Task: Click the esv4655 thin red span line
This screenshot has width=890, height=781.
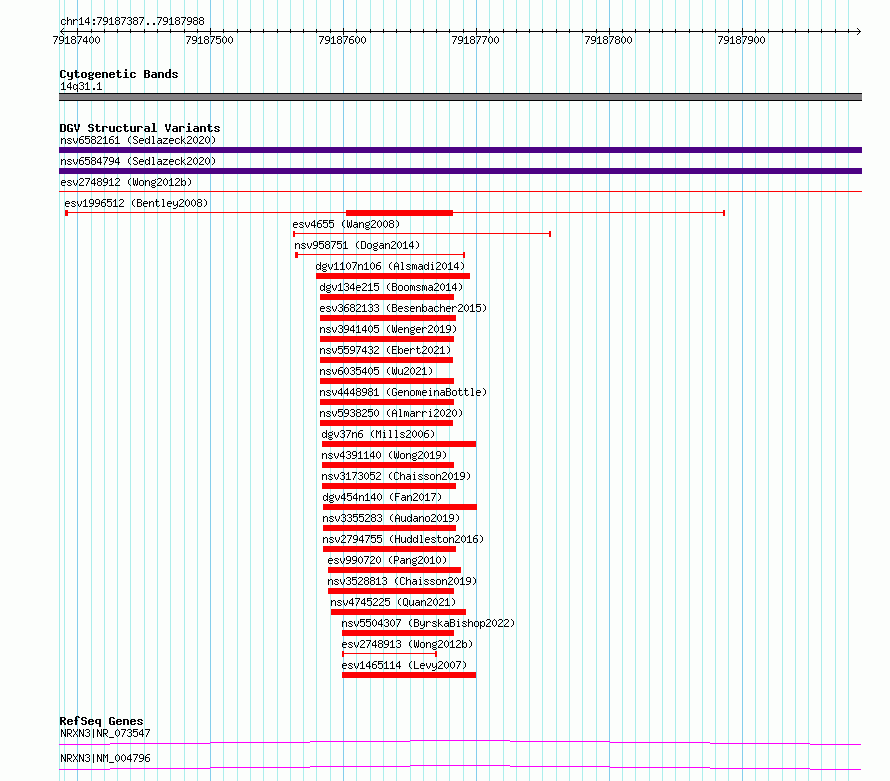Action: (x=422, y=234)
